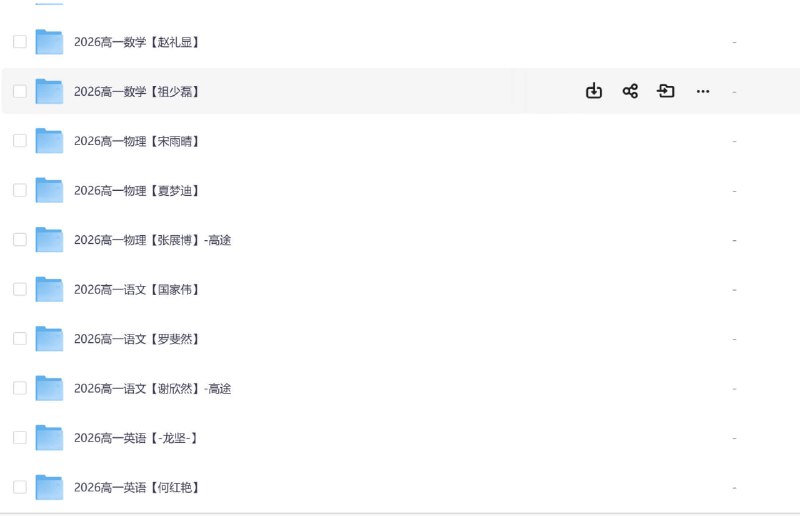The height and width of the screenshot is (516, 800).
Task: Select the 2026高一物理【夏梦迪】 row checkbox
Action: point(20,190)
